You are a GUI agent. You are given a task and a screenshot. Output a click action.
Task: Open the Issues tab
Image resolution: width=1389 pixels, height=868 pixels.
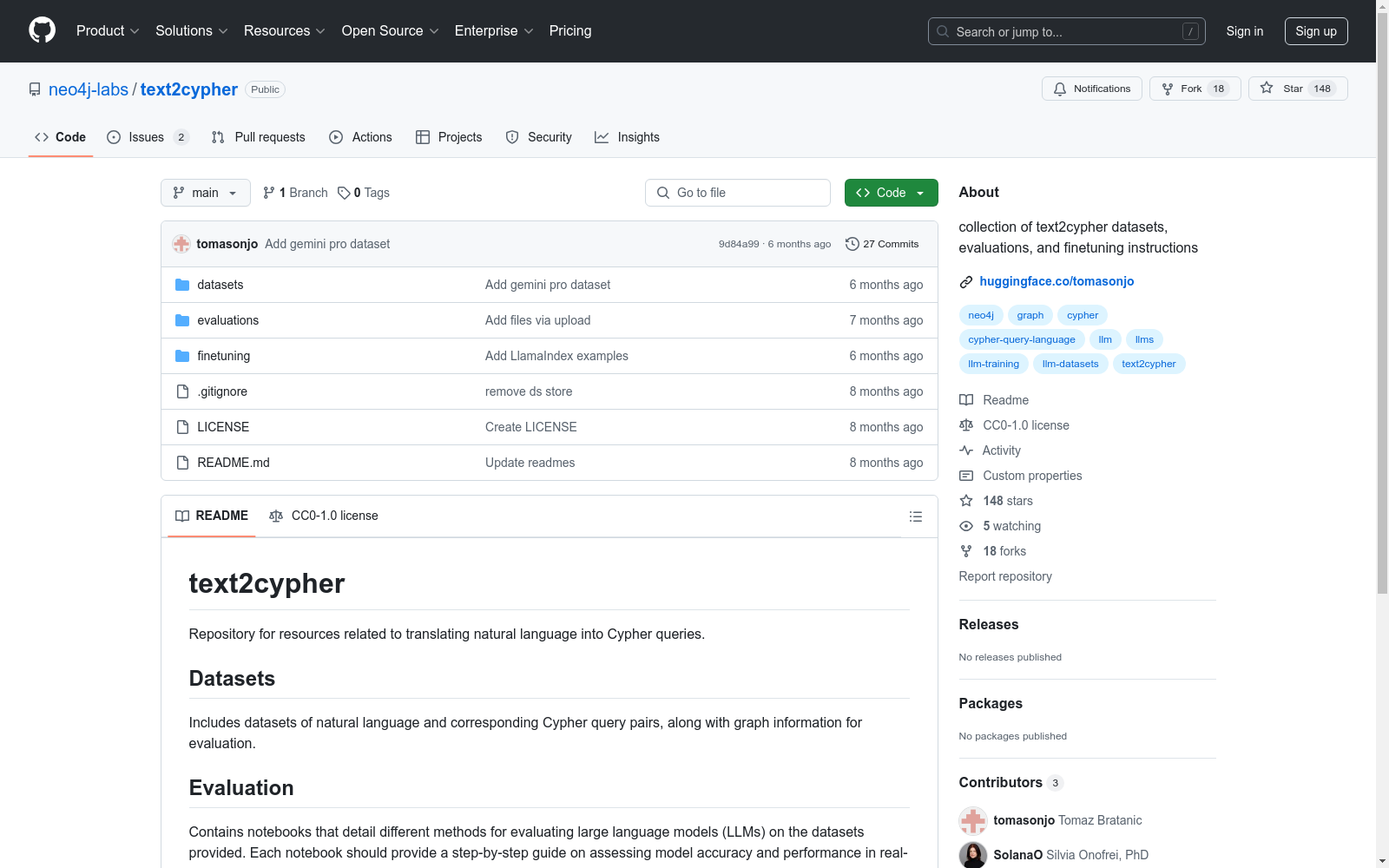click(x=148, y=137)
